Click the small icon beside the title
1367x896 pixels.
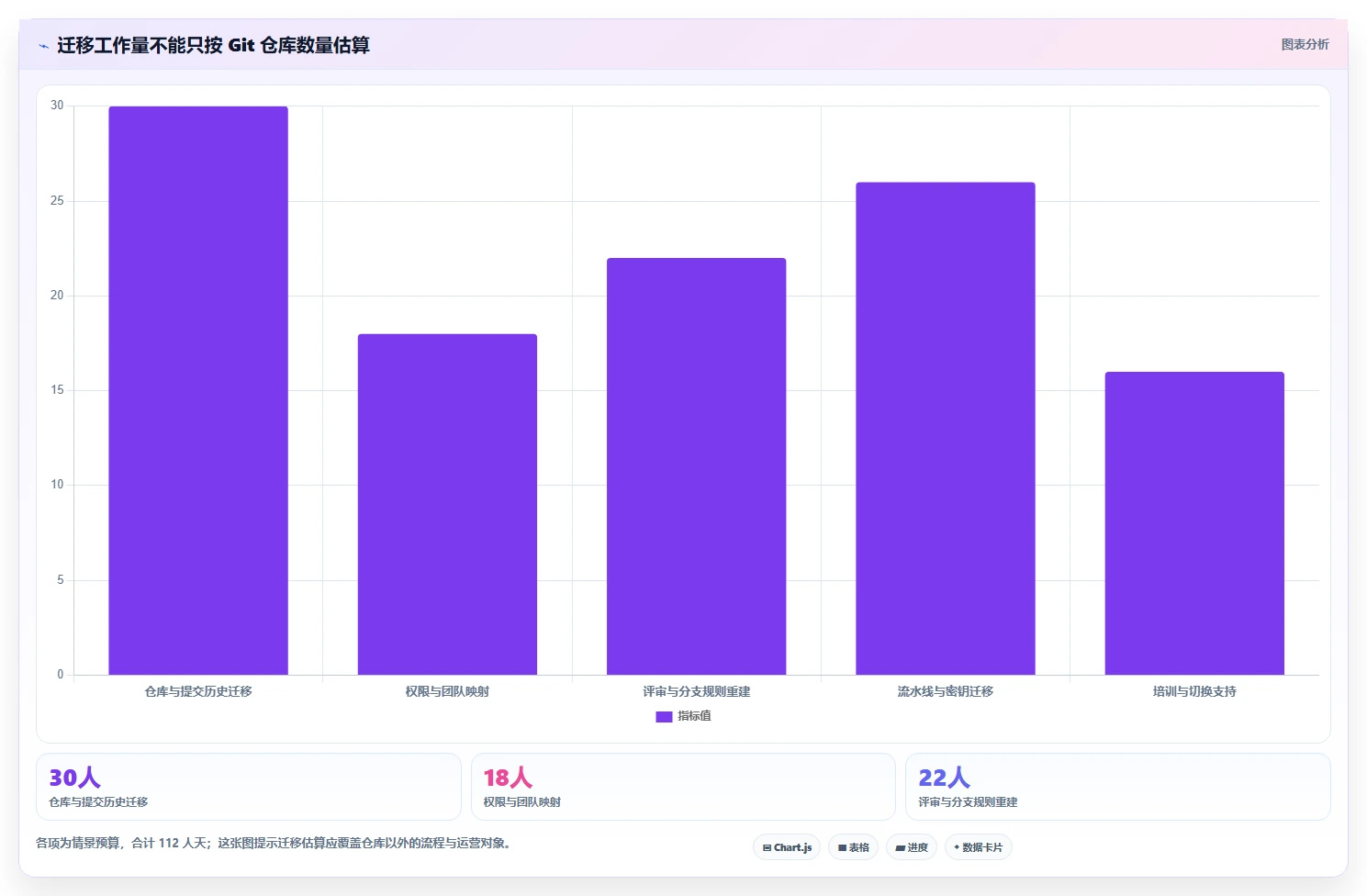(x=43, y=46)
